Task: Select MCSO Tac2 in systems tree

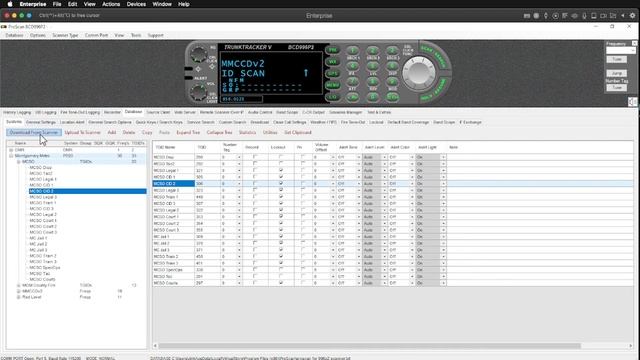Action: coord(41,173)
